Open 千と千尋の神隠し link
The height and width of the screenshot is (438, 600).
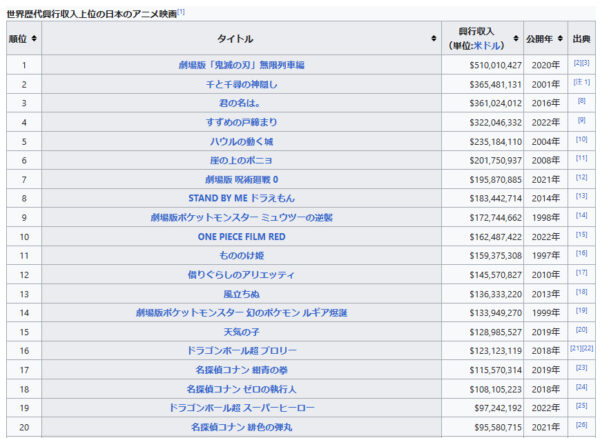(x=241, y=84)
